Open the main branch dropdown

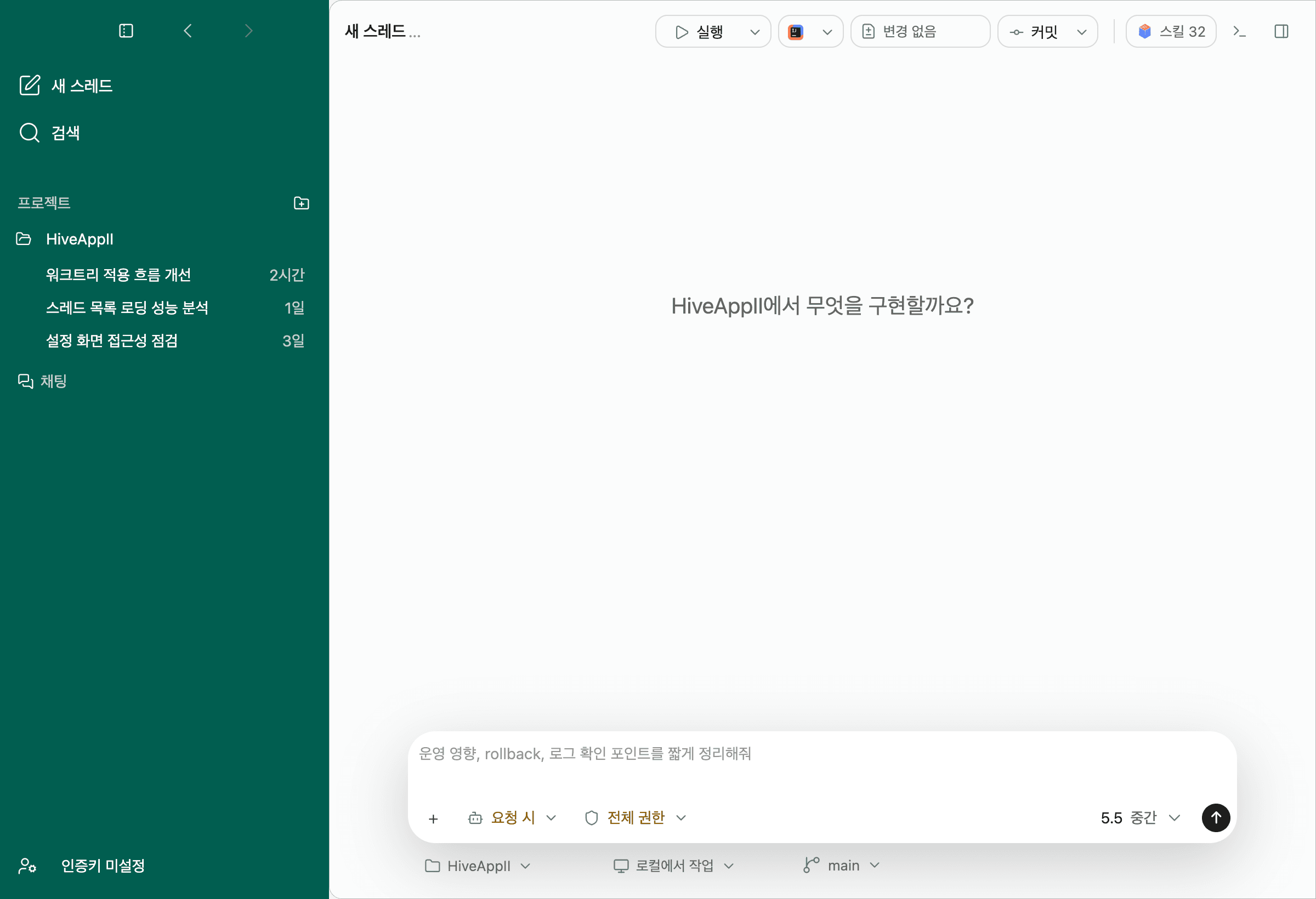coord(842,866)
